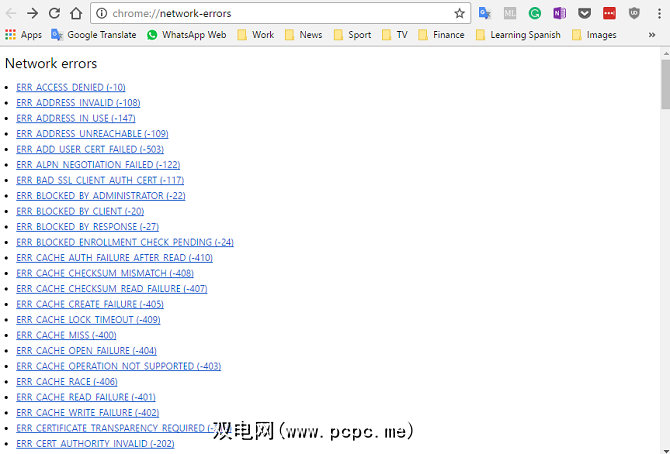670x454 pixels.
Task: Open the Work bookmarks folder
Action: coord(256,35)
